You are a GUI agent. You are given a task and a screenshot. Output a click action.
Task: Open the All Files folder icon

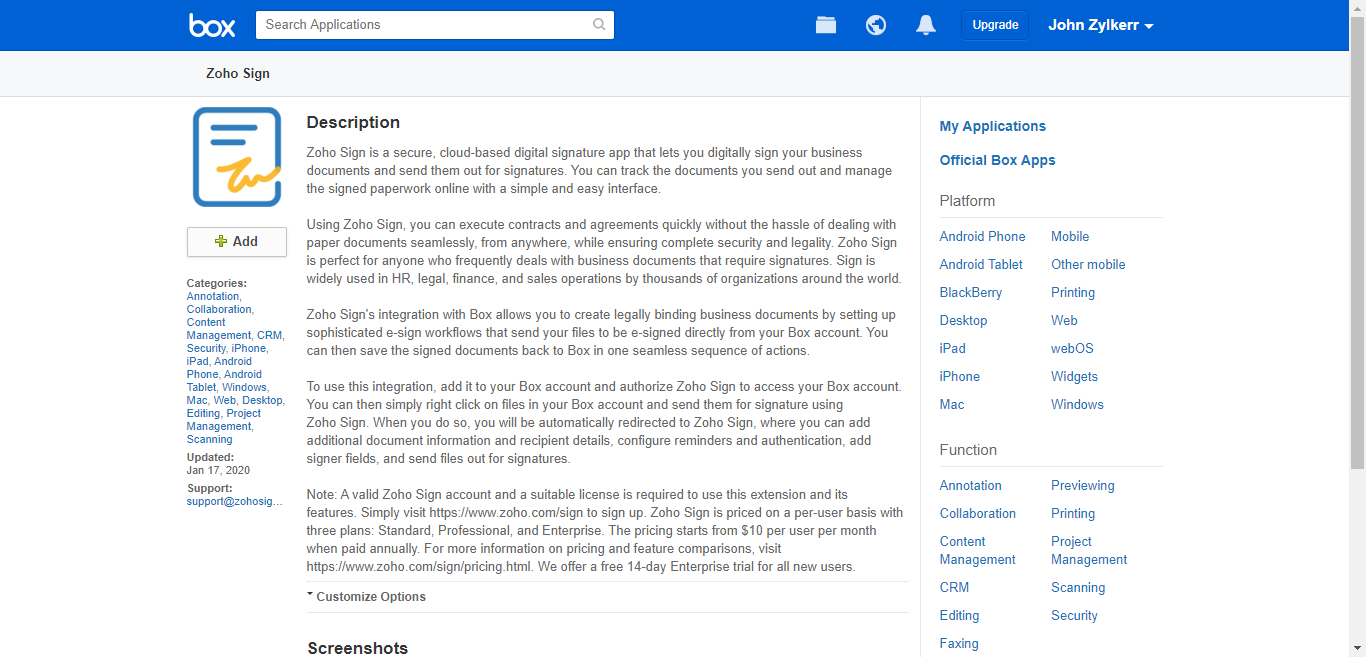pos(826,25)
